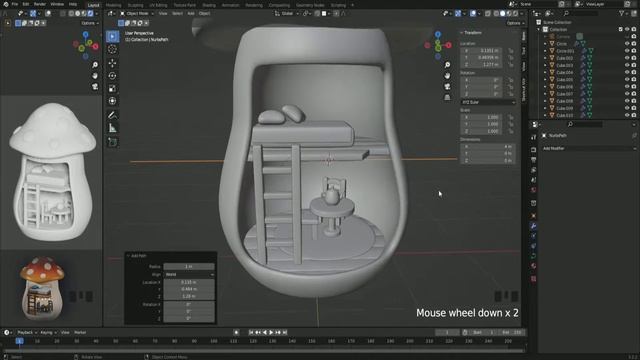
Task: Switch perspective/orthographic grid icon
Action: tap(447, 97)
